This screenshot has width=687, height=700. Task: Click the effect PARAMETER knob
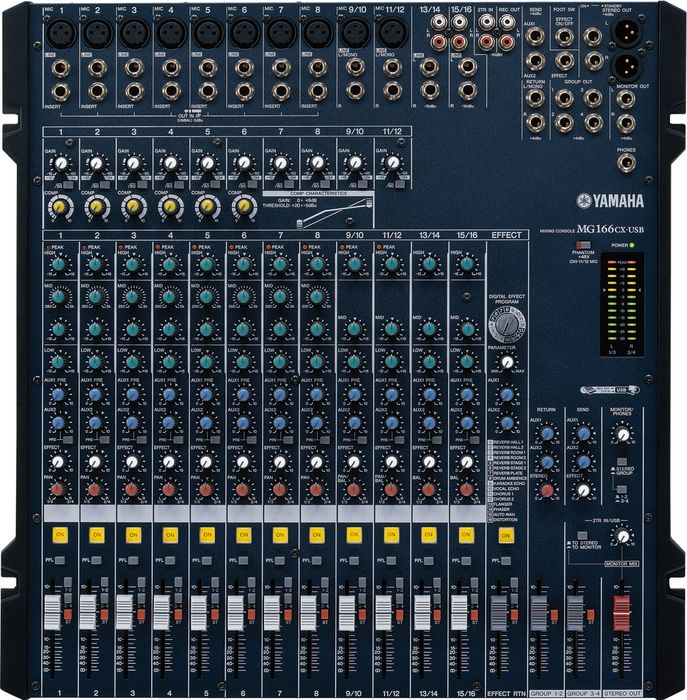pyautogui.click(x=508, y=363)
